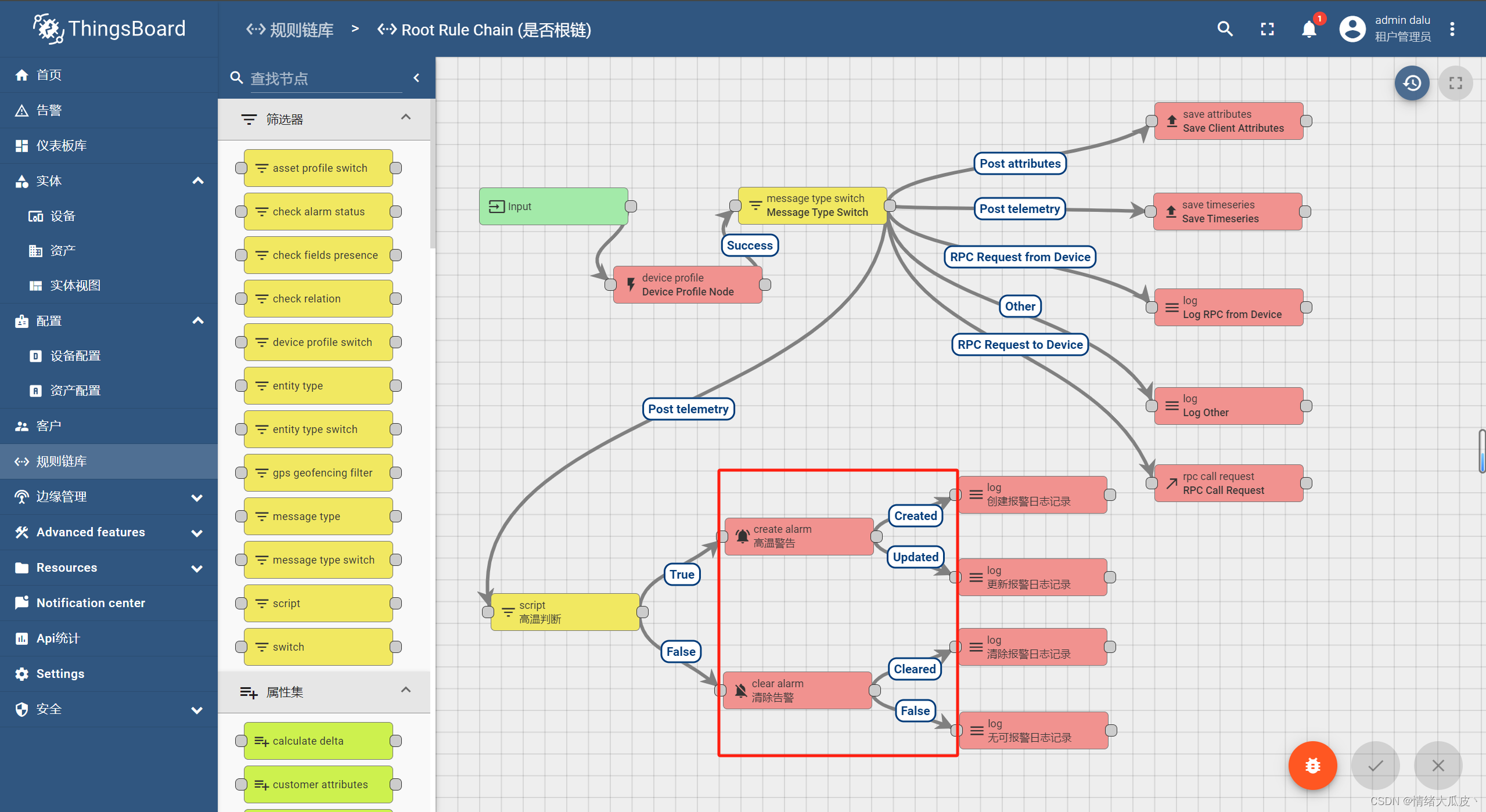Select the Save Timeseries node
1486x812 pixels.
[x=1228, y=211]
